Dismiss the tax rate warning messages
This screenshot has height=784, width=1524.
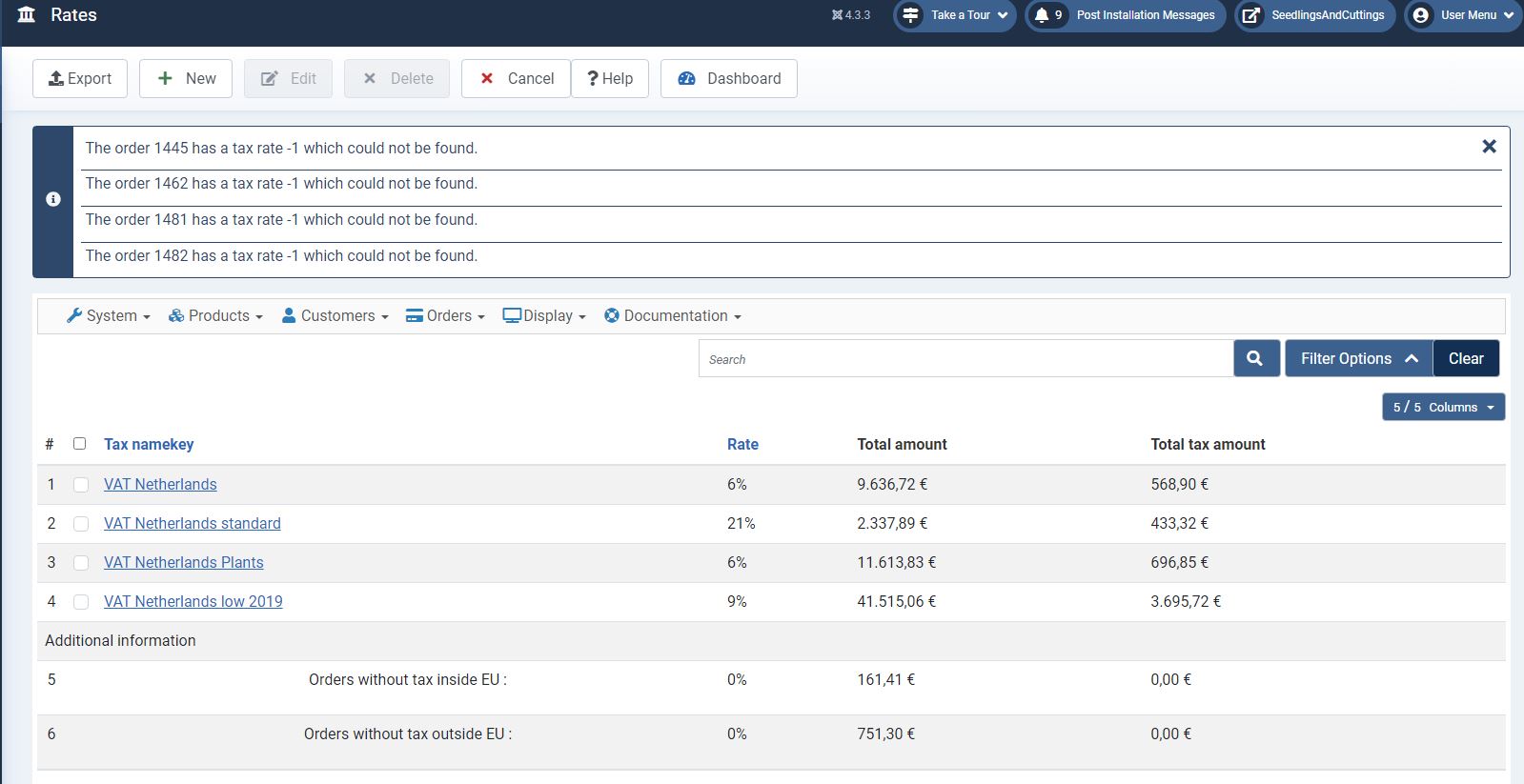coord(1489,147)
